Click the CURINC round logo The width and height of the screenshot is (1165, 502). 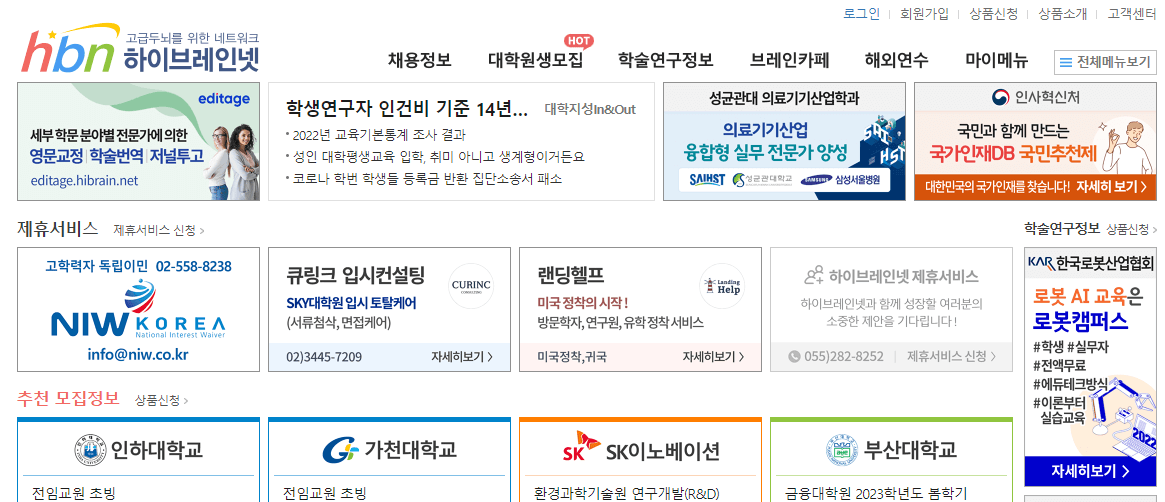pyautogui.click(x=472, y=285)
